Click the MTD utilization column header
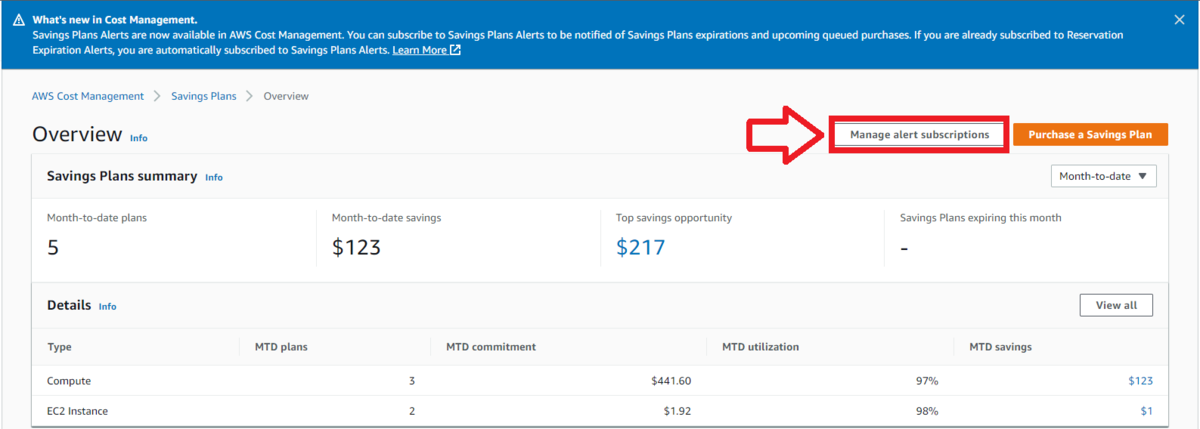Image resolution: width=1200 pixels, height=429 pixels. tap(760, 347)
